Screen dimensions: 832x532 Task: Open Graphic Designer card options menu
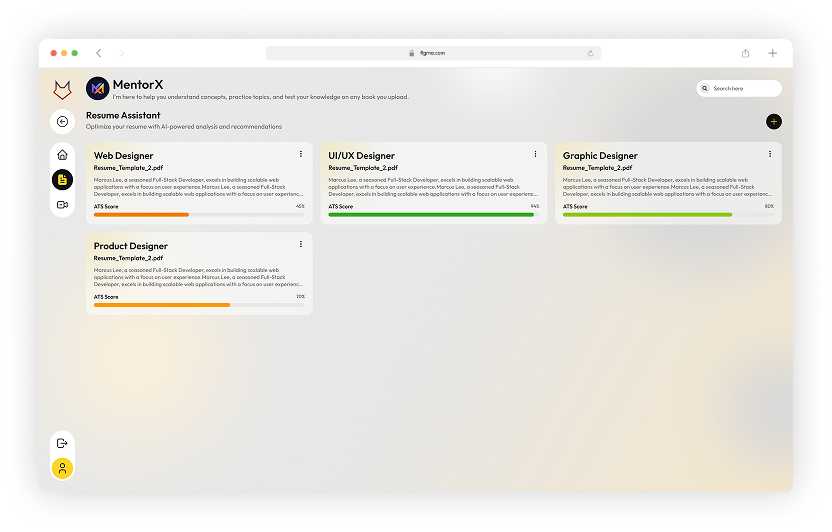click(770, 154)
